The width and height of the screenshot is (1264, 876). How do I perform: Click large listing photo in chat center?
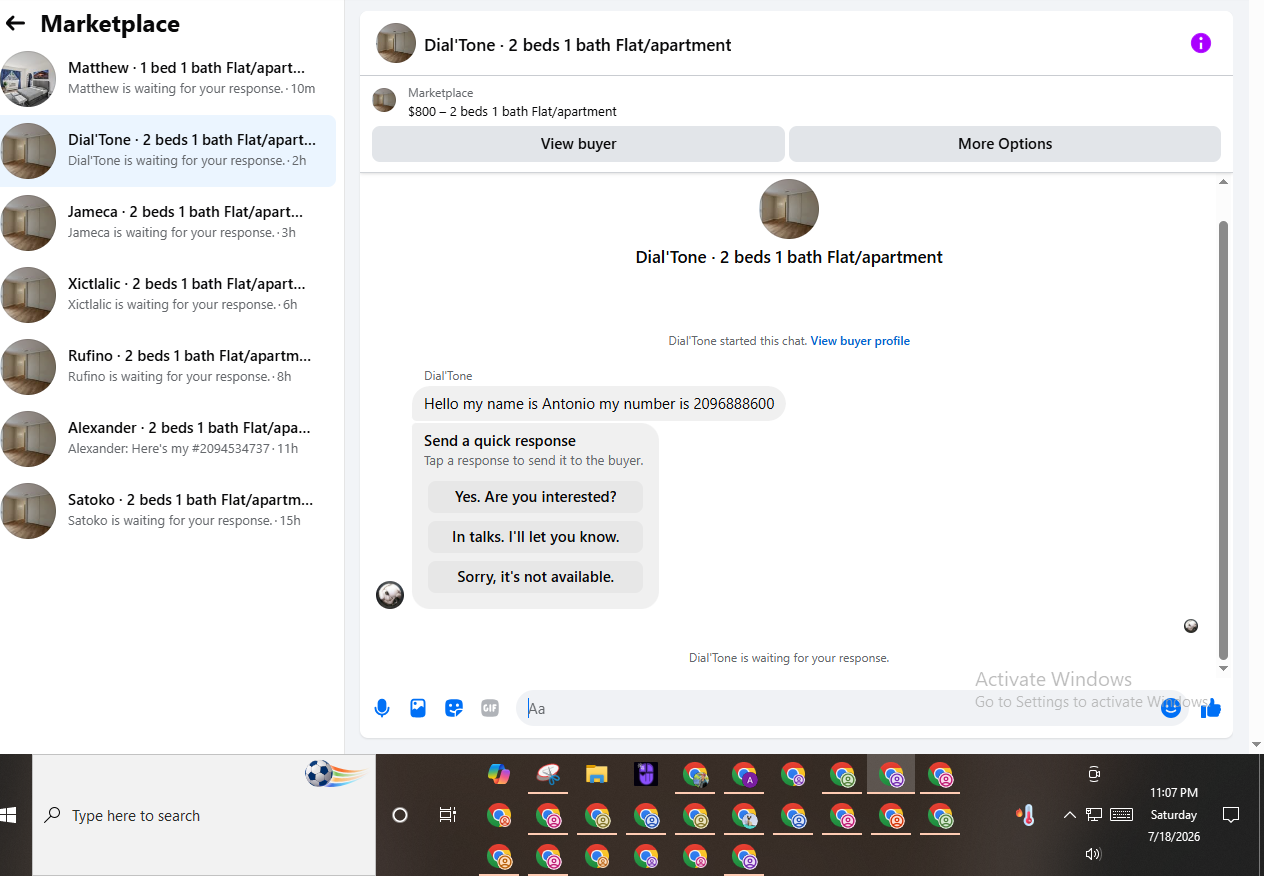tap(789, 209)
